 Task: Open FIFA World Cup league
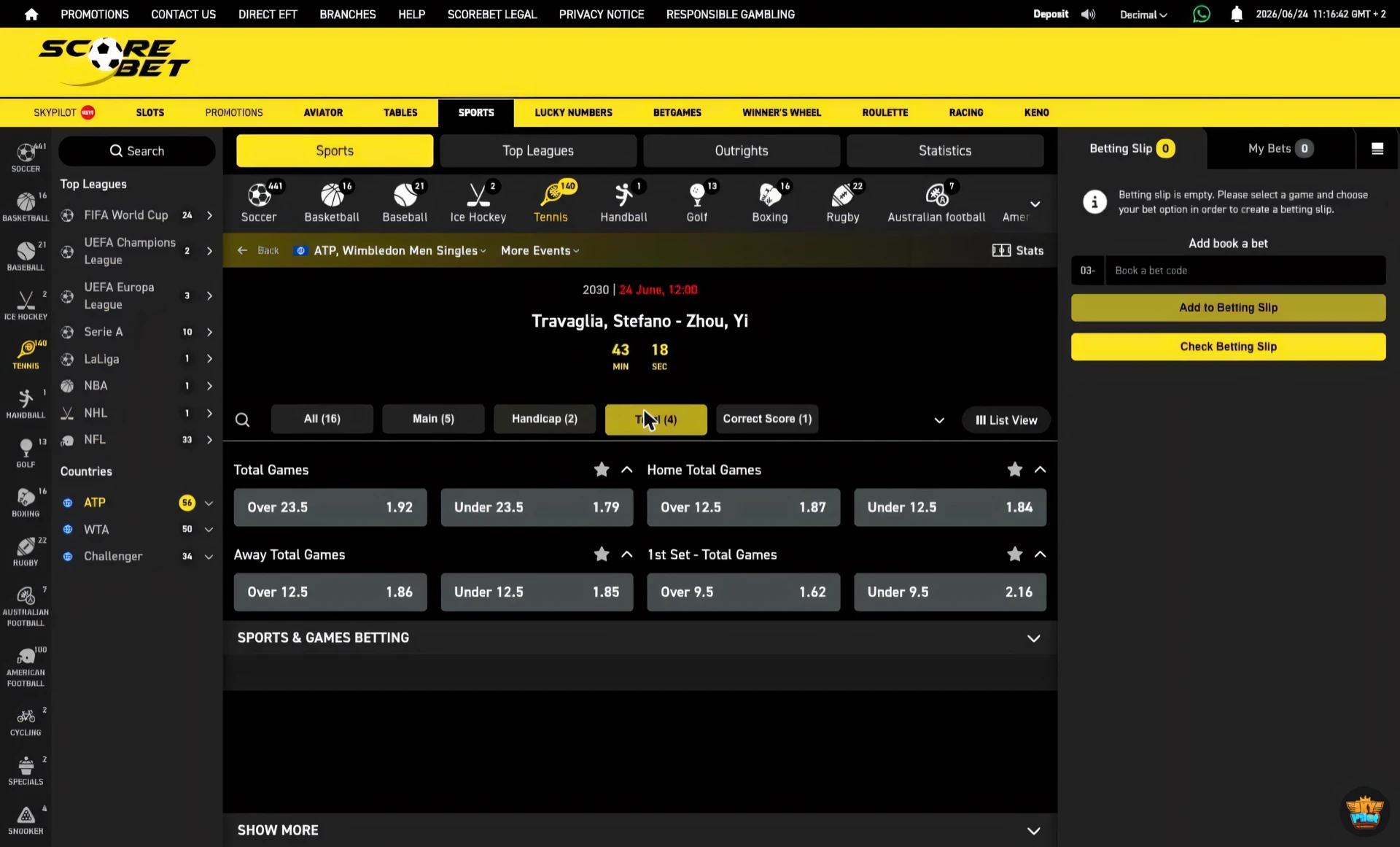(138, 215)
